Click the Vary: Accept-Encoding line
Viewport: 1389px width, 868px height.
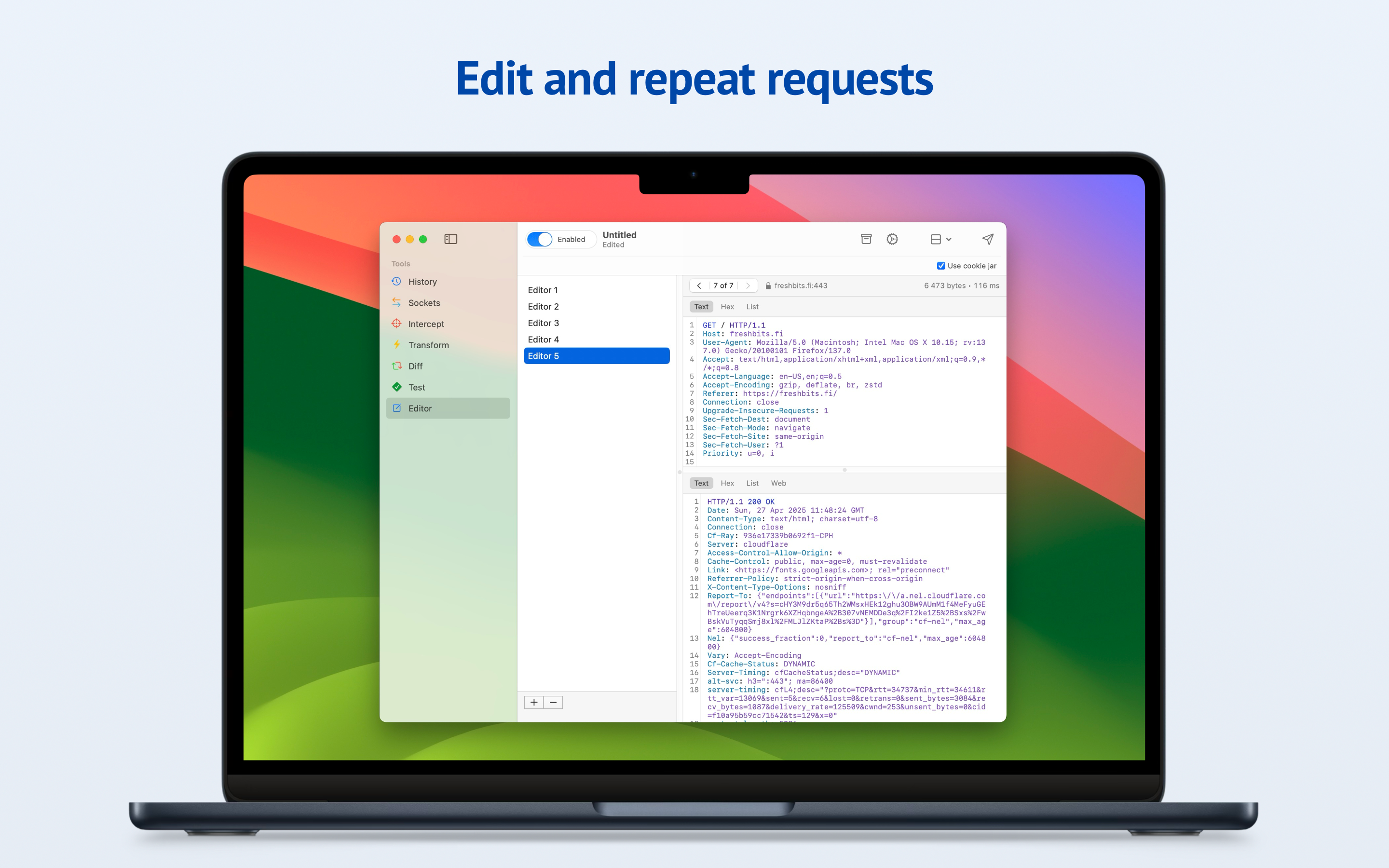(x=754, y=656)
